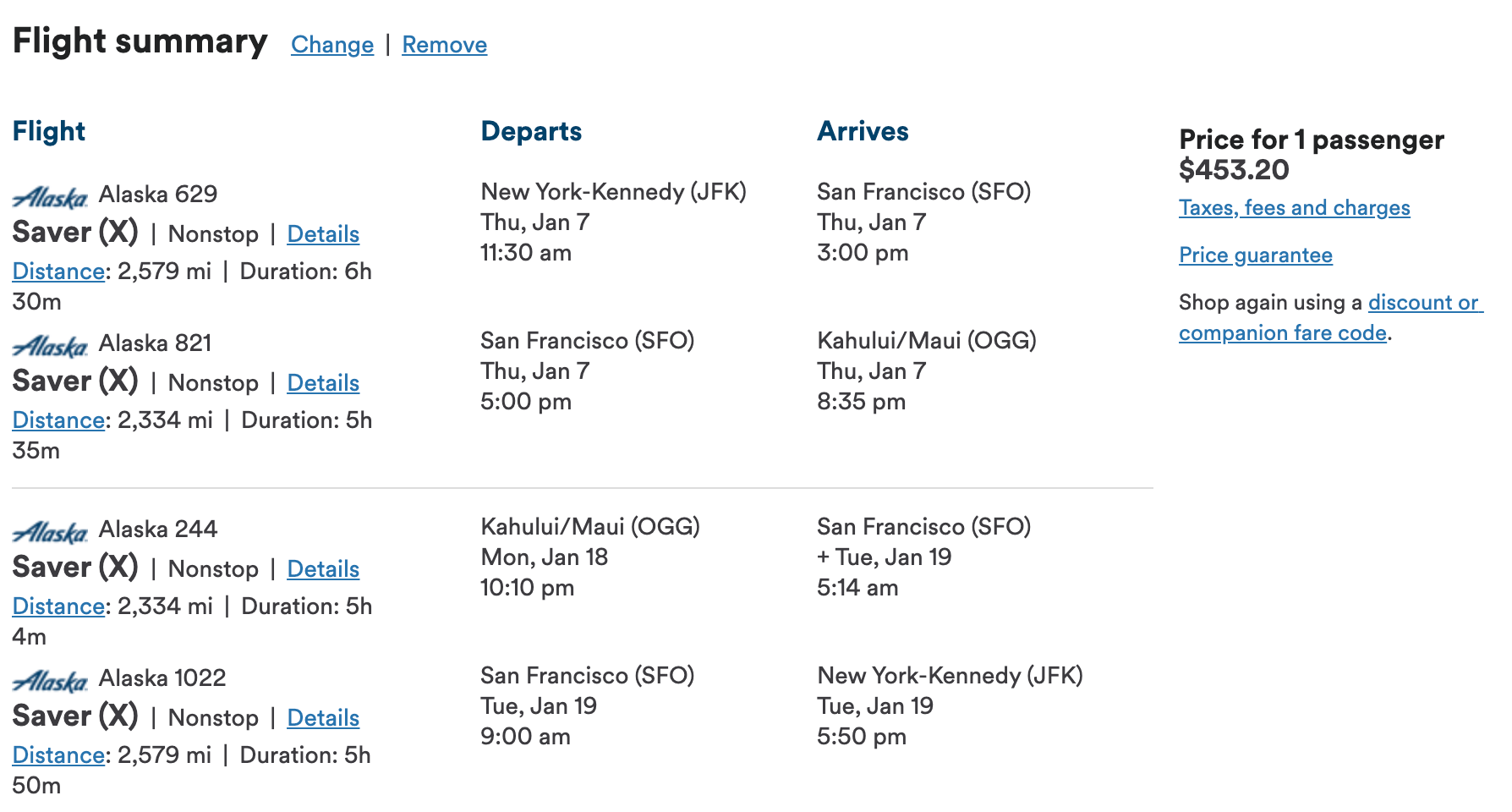Click the Alaska logo beside flight 244
This screenshot has width=1512, height=812.
50,532
